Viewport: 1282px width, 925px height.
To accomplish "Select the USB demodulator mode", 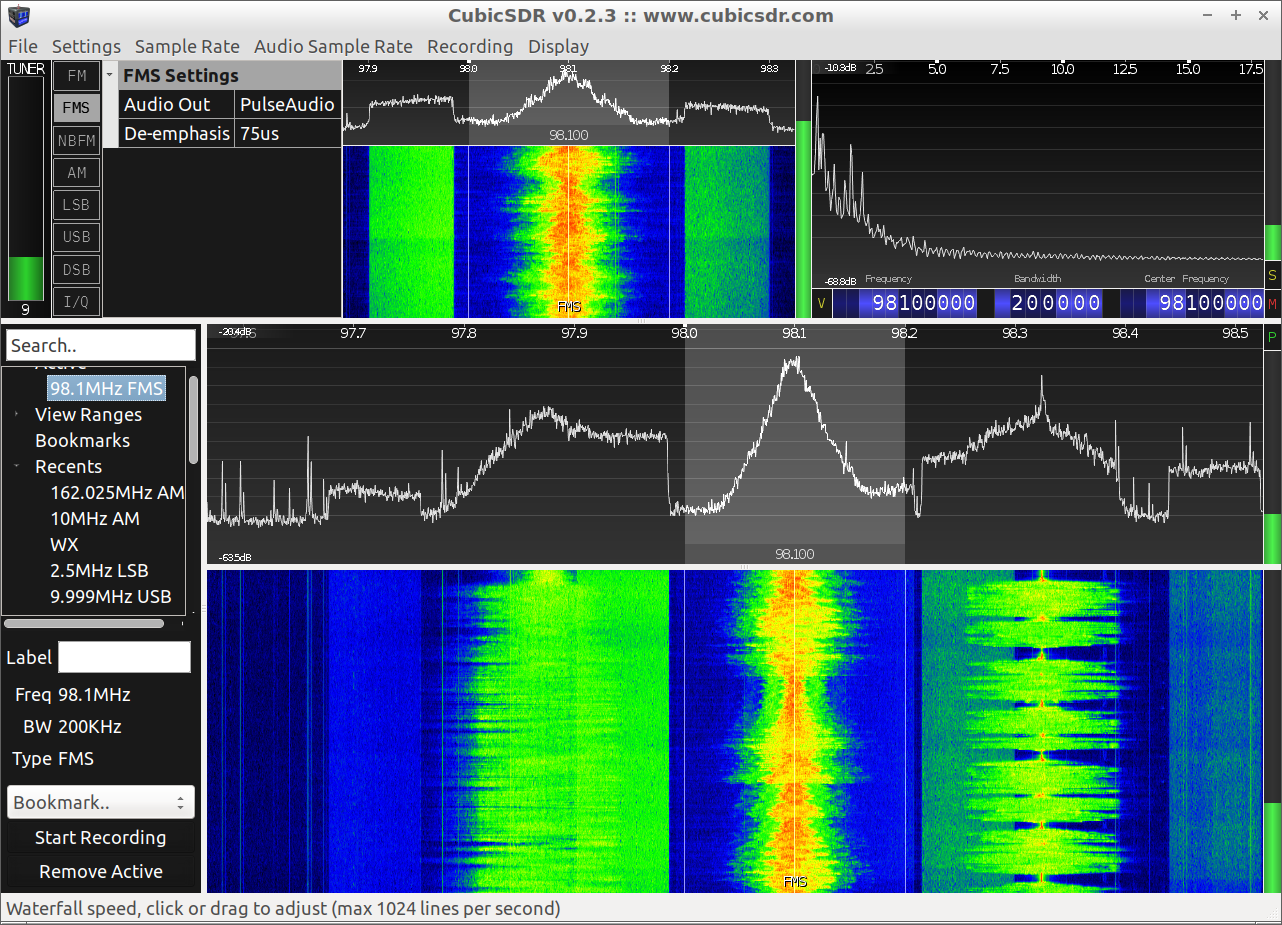I will pyautogui.click(x=77, y=237).
